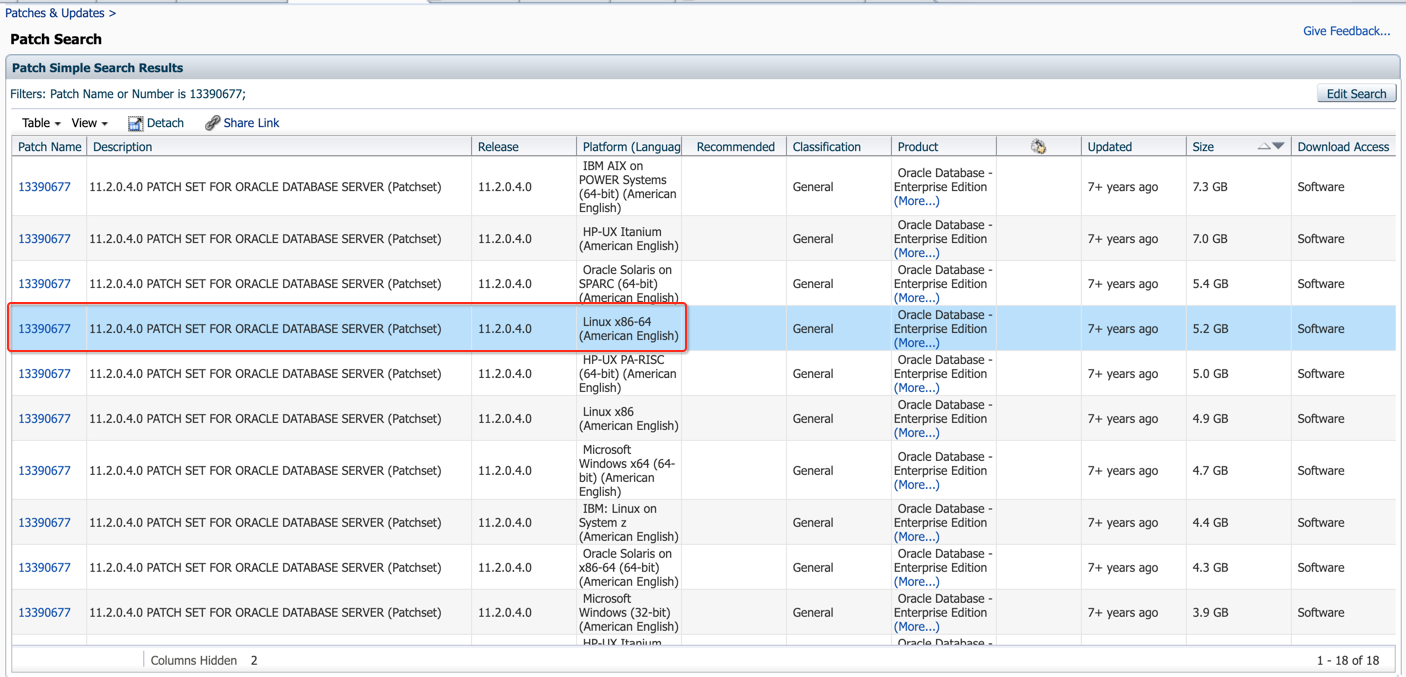Open patch 13390677 for IBM AIX
Image resolution: width=1406 pixels, height=677 pixels.
(x=44, y=187)
